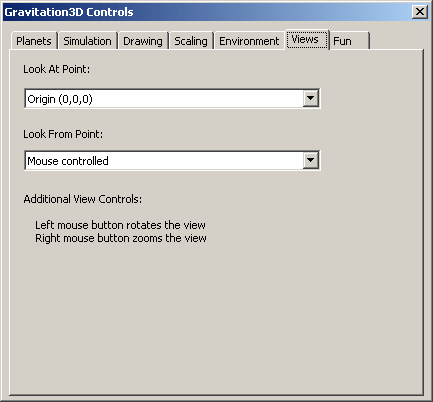Click the Additional View Controls heading
Image resolution: width=433 pixels, height=402 pixels.
pyautogui.click(x=83, y=199)
